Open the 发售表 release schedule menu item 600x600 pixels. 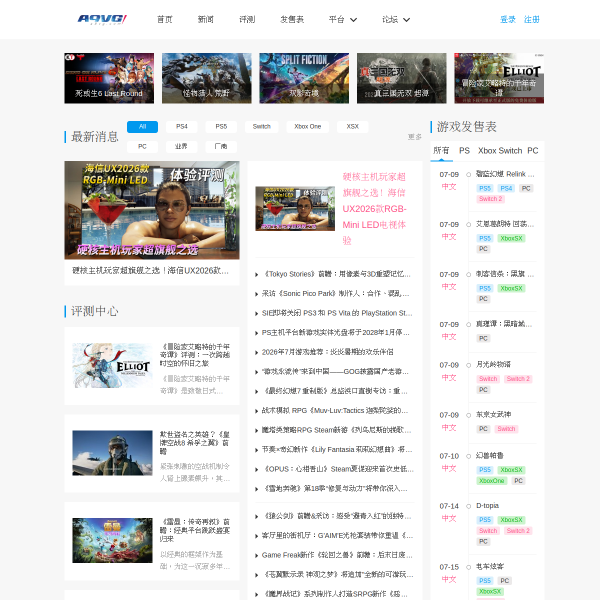(292, 20)
